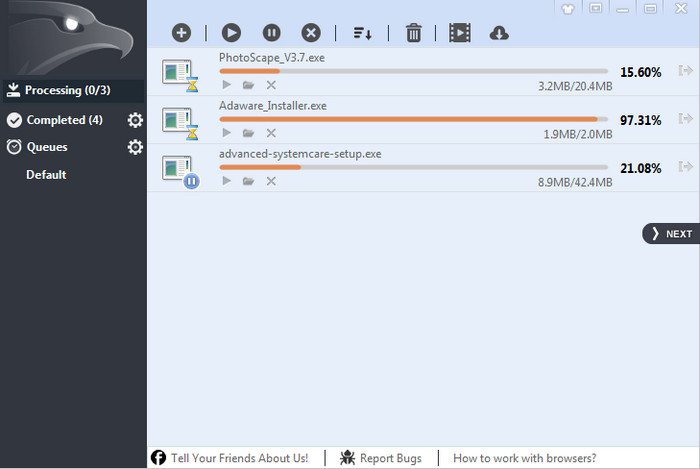Click the trash delete icon in toolbar
Image resolution: width=700 pixels, height=469 pixels.
(x=413, y=33)
